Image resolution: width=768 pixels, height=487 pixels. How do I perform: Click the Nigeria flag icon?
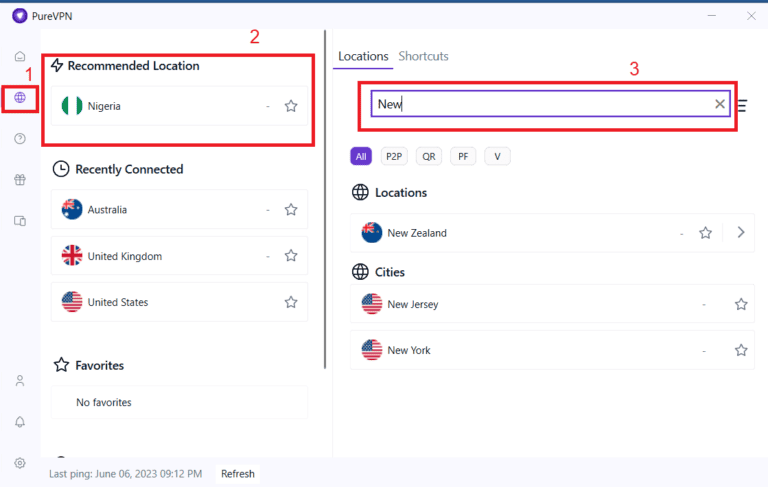(x=72, y=106)
